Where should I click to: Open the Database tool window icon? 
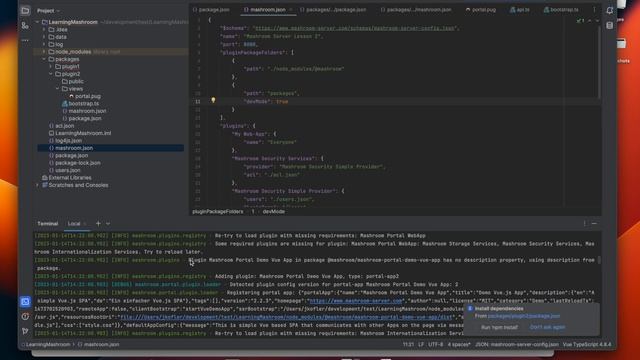[x=610, y=26]
